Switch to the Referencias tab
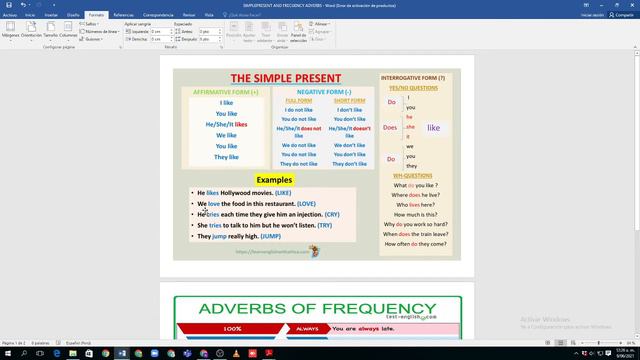The width and height of the screenshot is (640, 360). (123, 15)
